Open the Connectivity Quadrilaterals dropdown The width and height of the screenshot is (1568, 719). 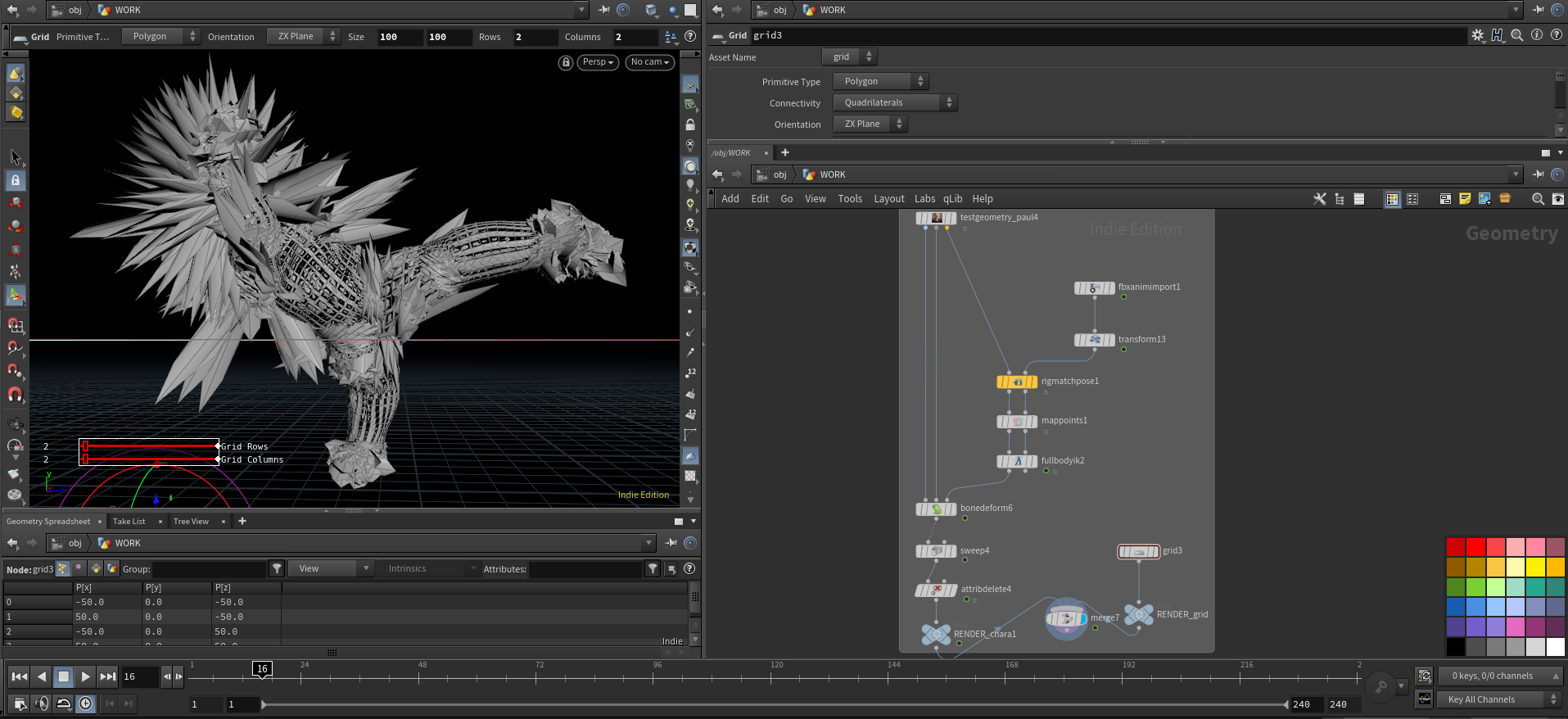(895, 102)
